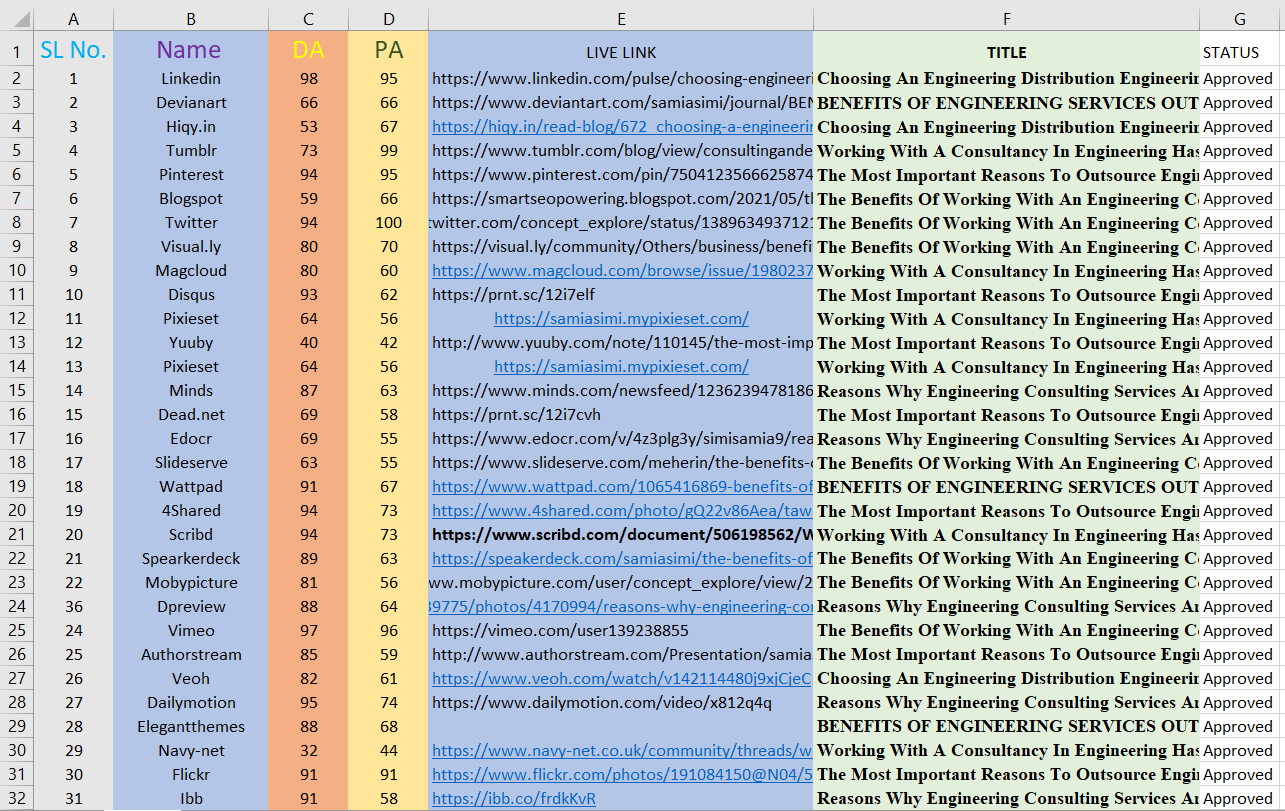Image resolution: width=1285 pixels, height=811 pixels.
Task: Open the Hiqy.in read-blog hyperlink
Action: coord(621,126)
